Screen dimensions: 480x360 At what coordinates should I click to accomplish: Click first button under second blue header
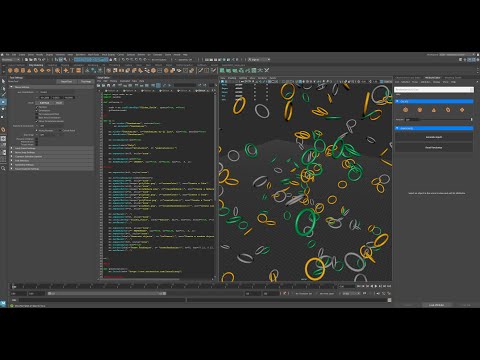[x=434, y=137]
